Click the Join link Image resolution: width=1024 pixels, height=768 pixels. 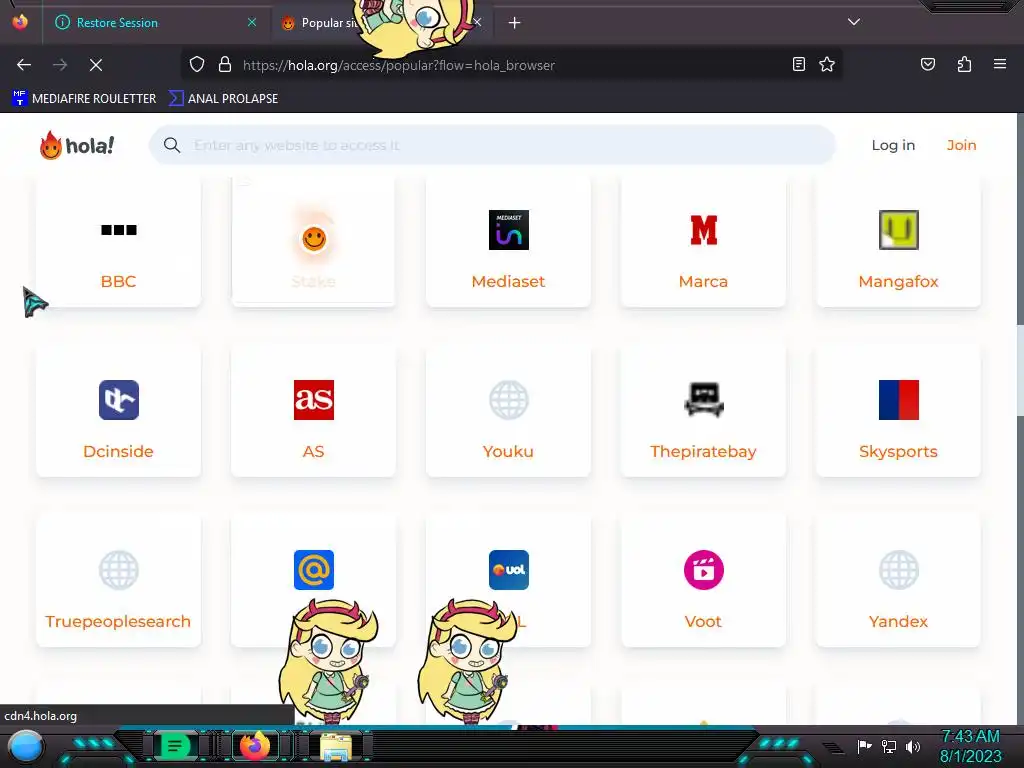click(961, 145)
